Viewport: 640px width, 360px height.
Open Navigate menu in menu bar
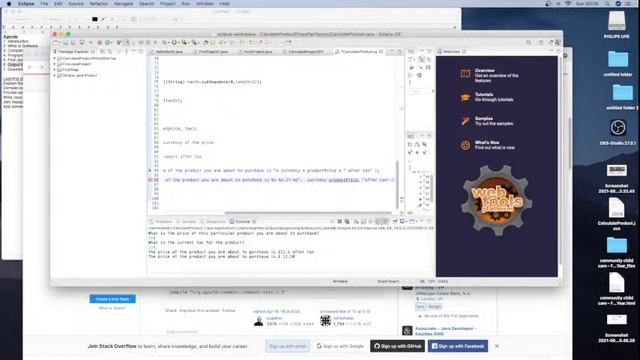click(123, 4)
